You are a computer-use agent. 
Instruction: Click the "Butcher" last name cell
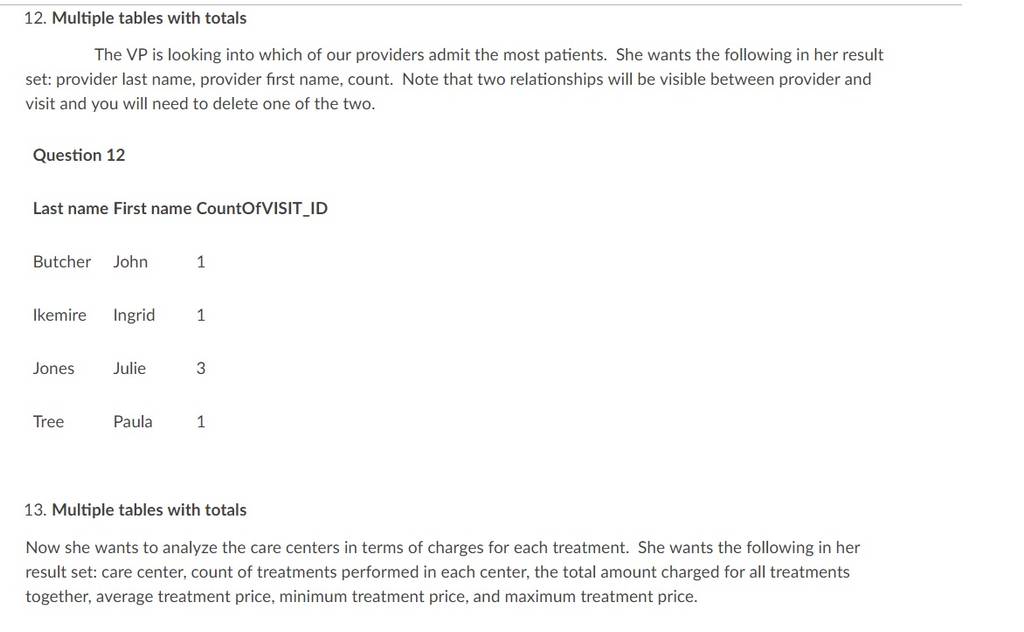(62, 262)
